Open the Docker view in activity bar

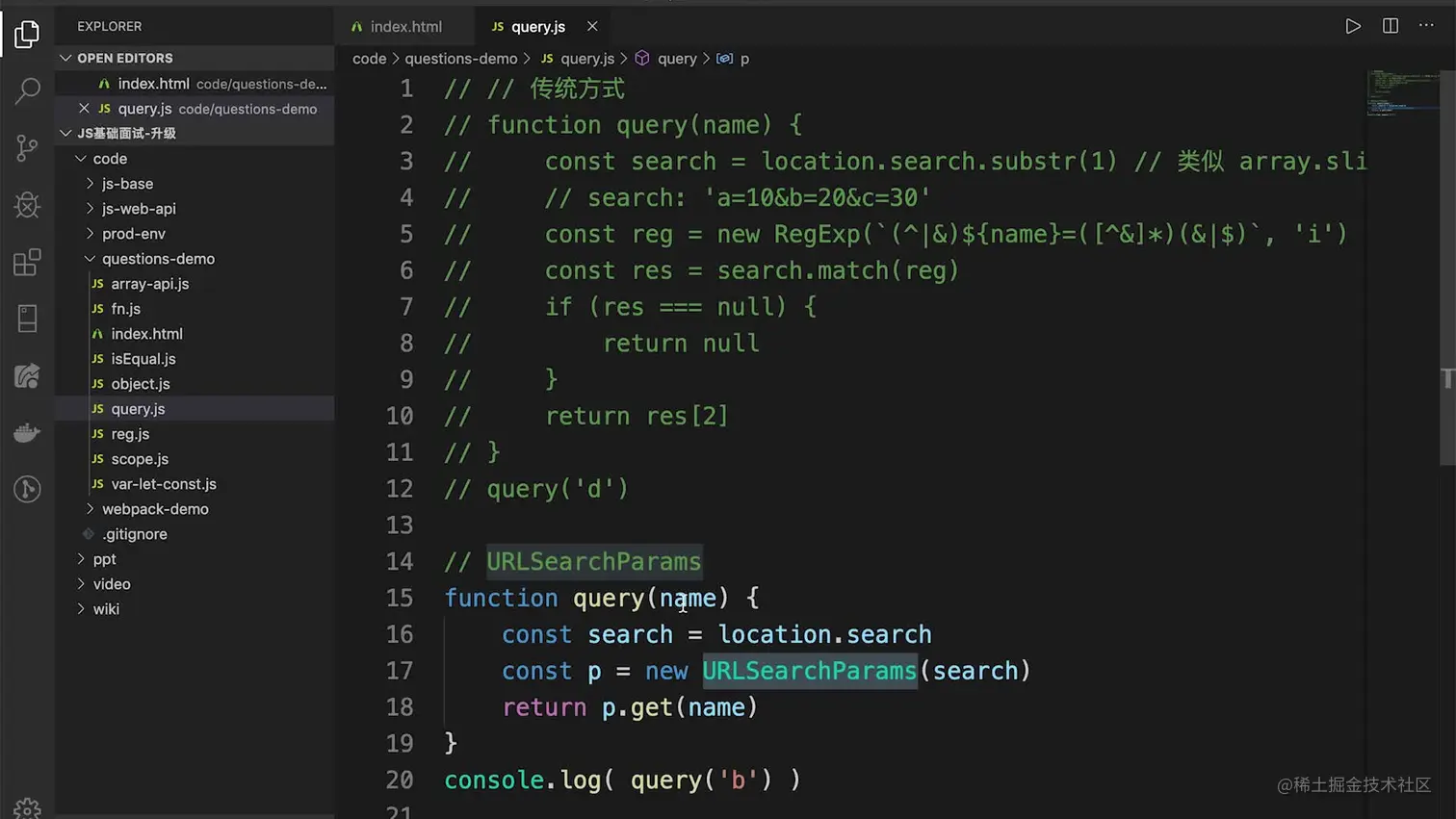pos(27,432)
